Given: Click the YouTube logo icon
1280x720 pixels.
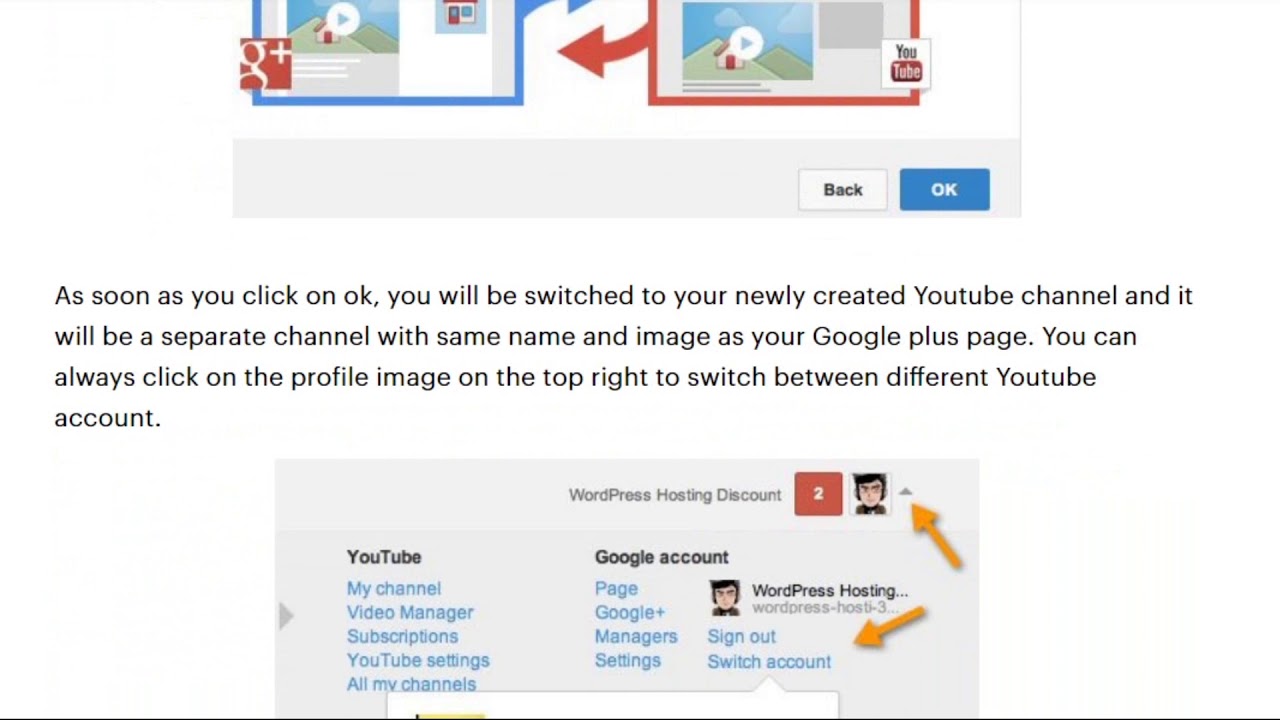Looking at the screenshot, I should (906, 62).
